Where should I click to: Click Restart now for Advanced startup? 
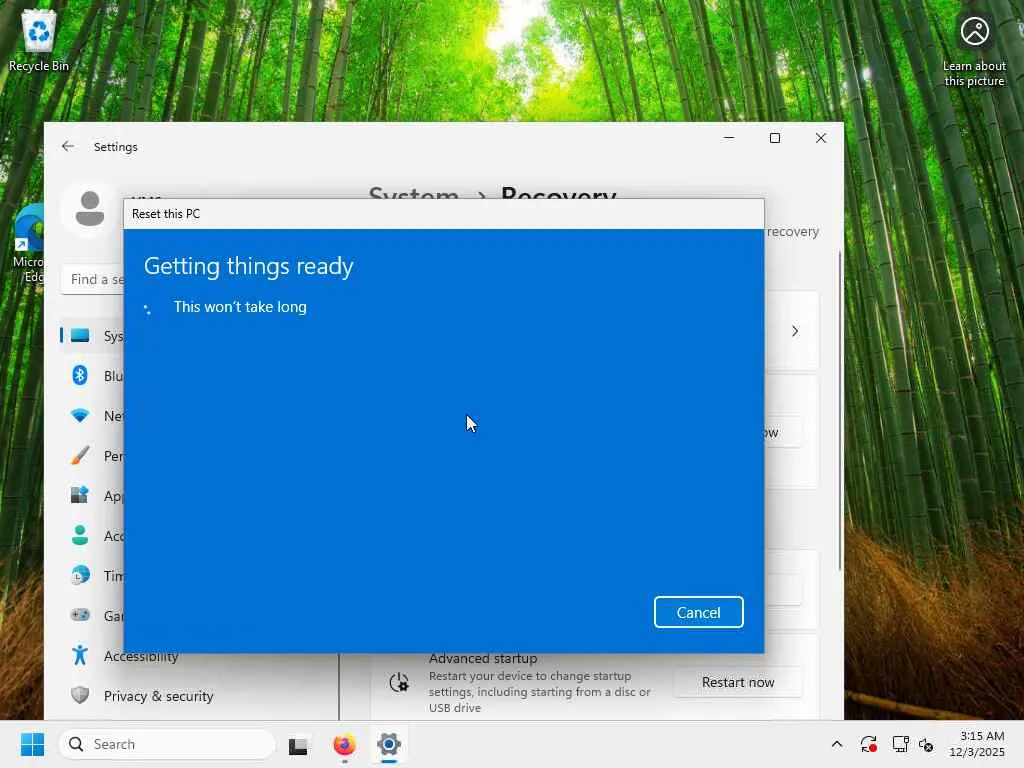(737, 682)
